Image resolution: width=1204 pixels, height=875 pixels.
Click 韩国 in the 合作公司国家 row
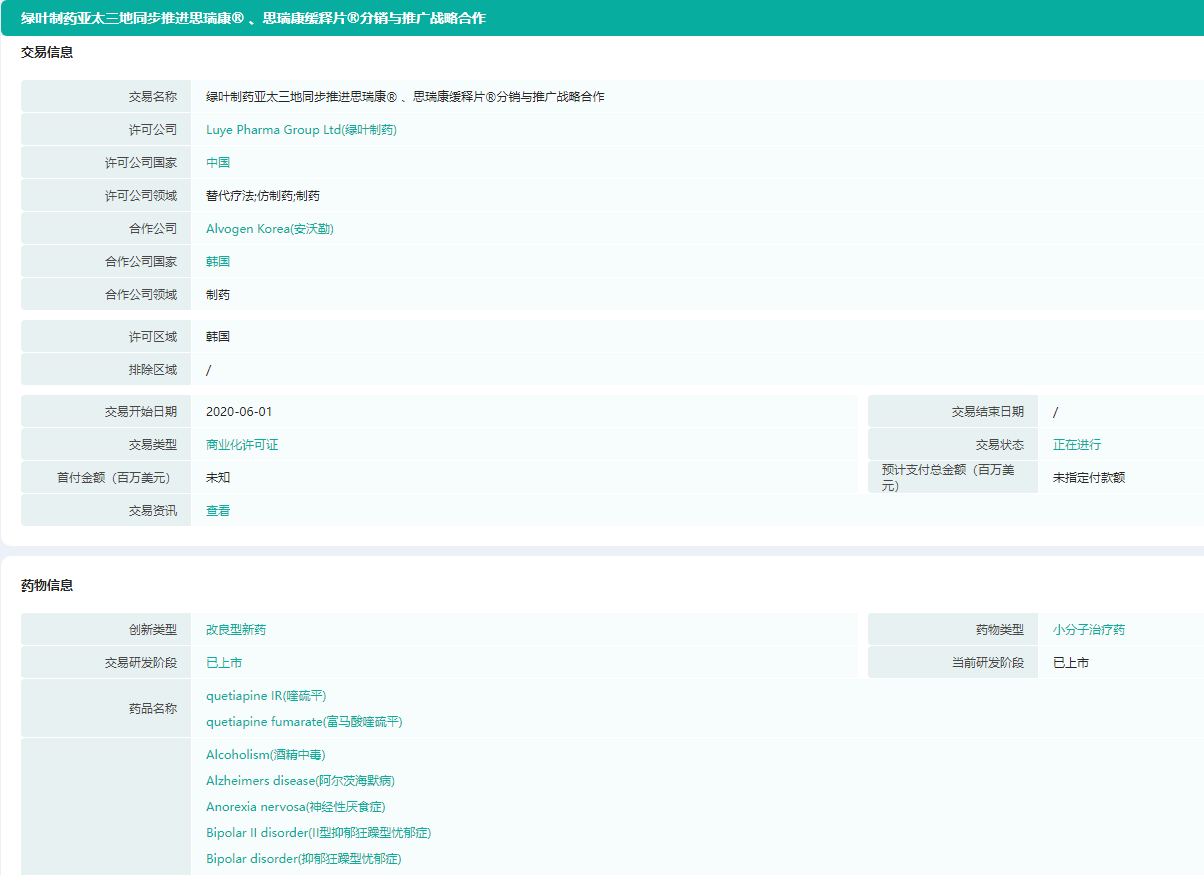pos(218,262)
